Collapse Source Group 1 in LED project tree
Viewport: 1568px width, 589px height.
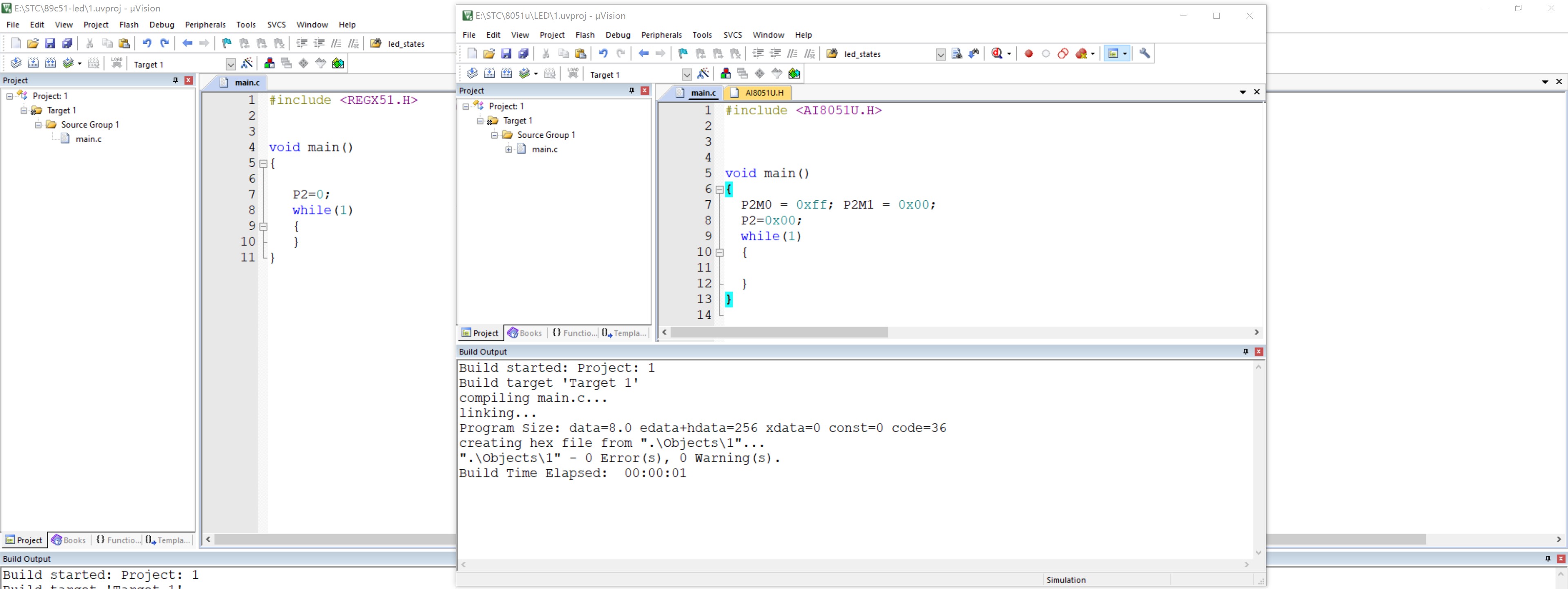pyautogui.click(x=494, y=135)
